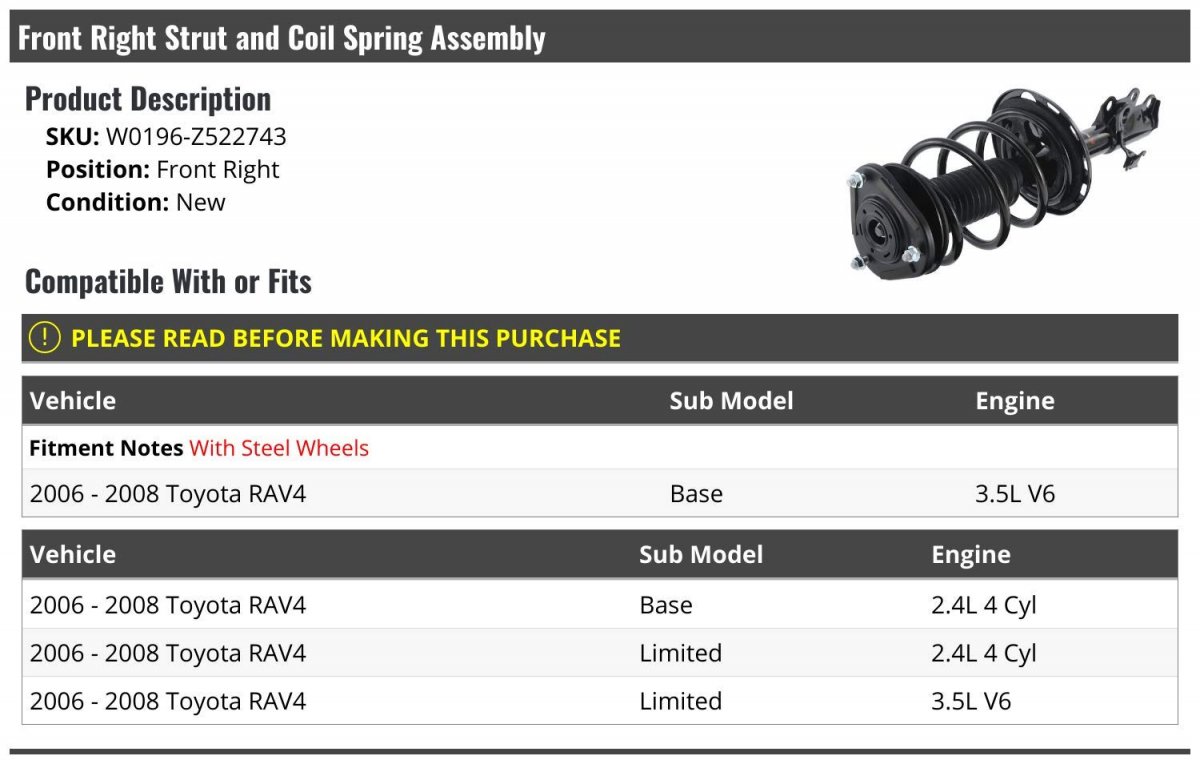Select the RAV4 Limited 2.4L 4 Cyl row
1200x764 pixels.
pyautogui.click(x=600, y=653)
